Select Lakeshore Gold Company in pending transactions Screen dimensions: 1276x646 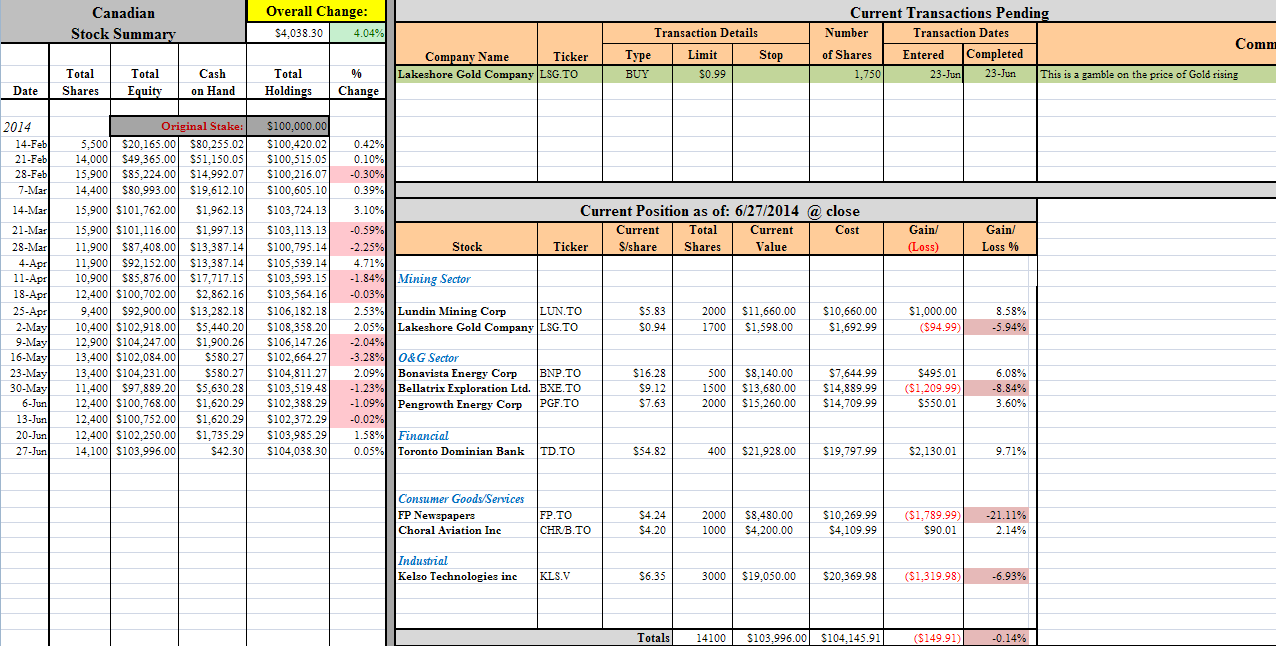click(466, 75)
